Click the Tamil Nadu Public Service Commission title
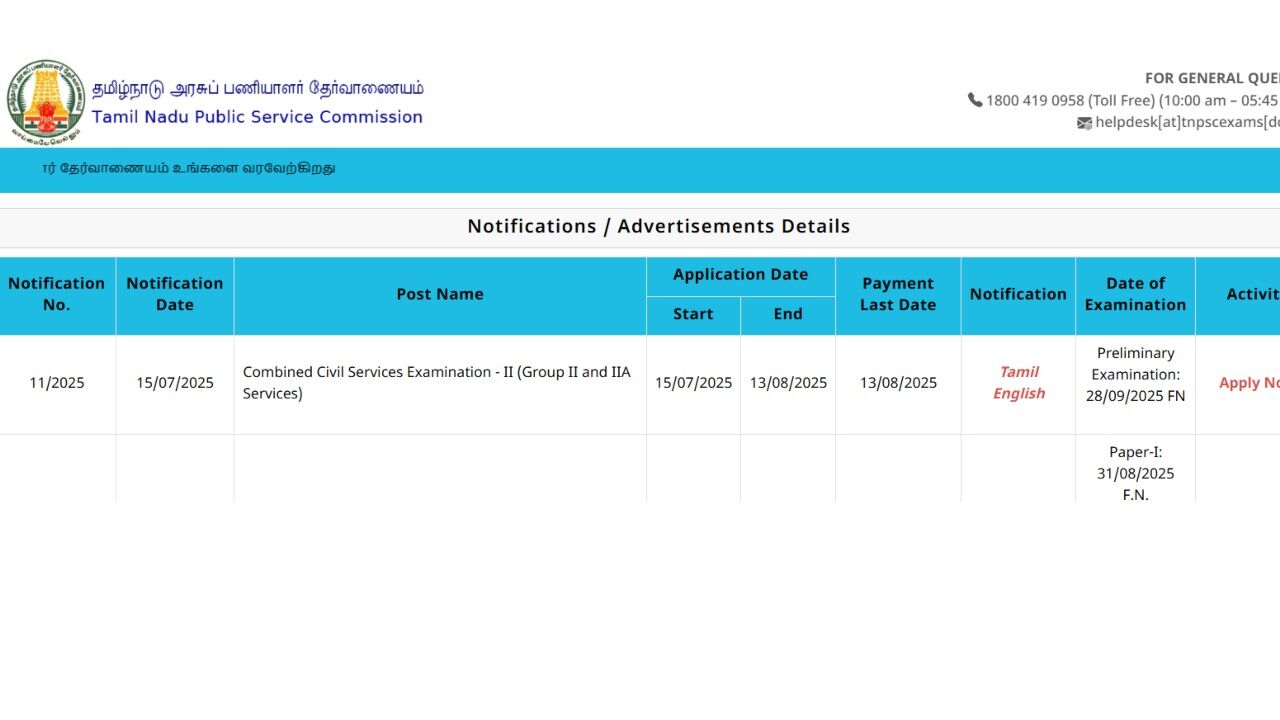The image size is (1280, 720). [257, 117]
